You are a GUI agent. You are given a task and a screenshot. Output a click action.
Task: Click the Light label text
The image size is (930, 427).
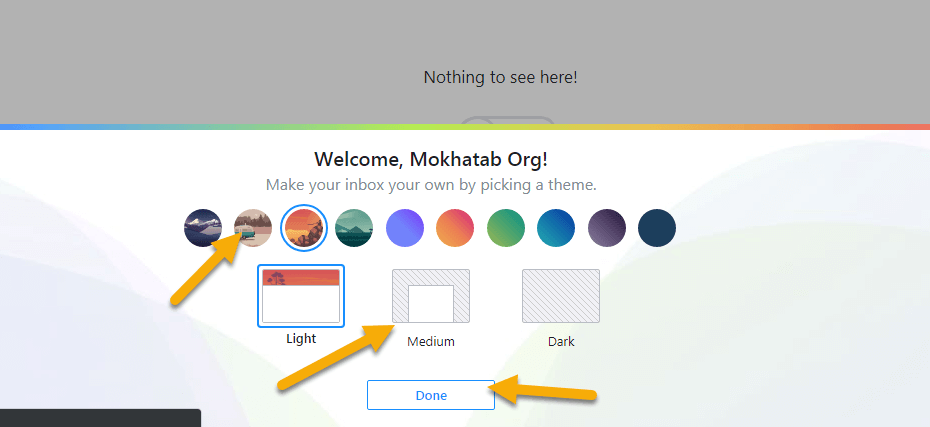click(301, 339)
